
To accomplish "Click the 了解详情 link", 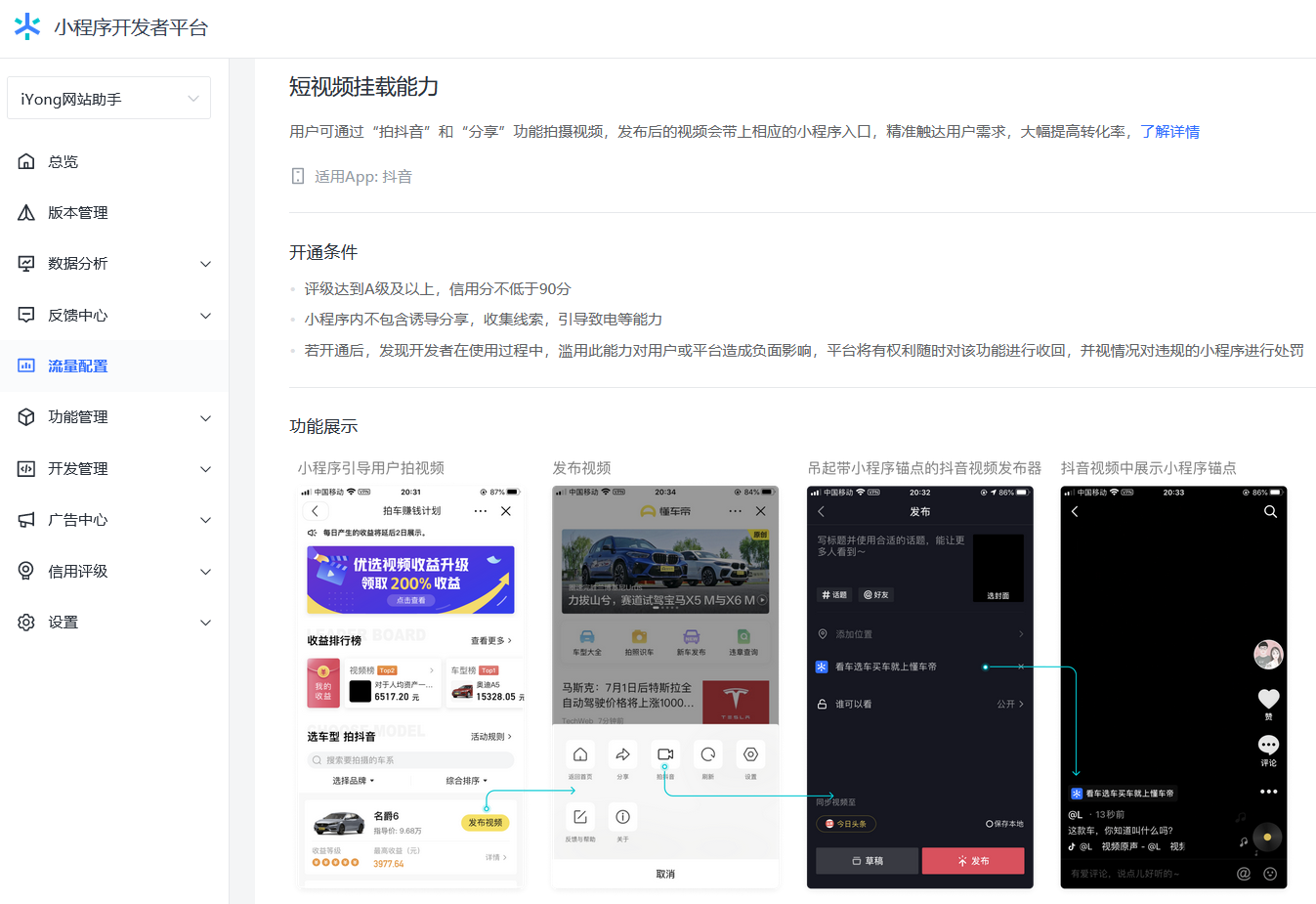I will 1169,131.
